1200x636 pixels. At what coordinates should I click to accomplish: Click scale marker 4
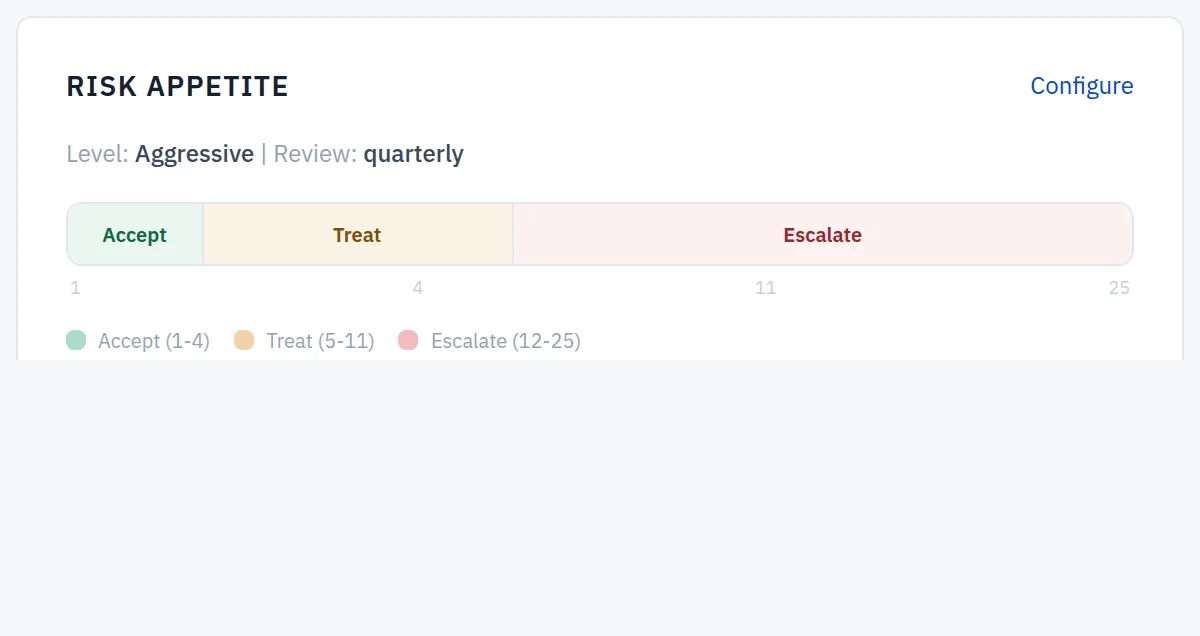[418, 288]
